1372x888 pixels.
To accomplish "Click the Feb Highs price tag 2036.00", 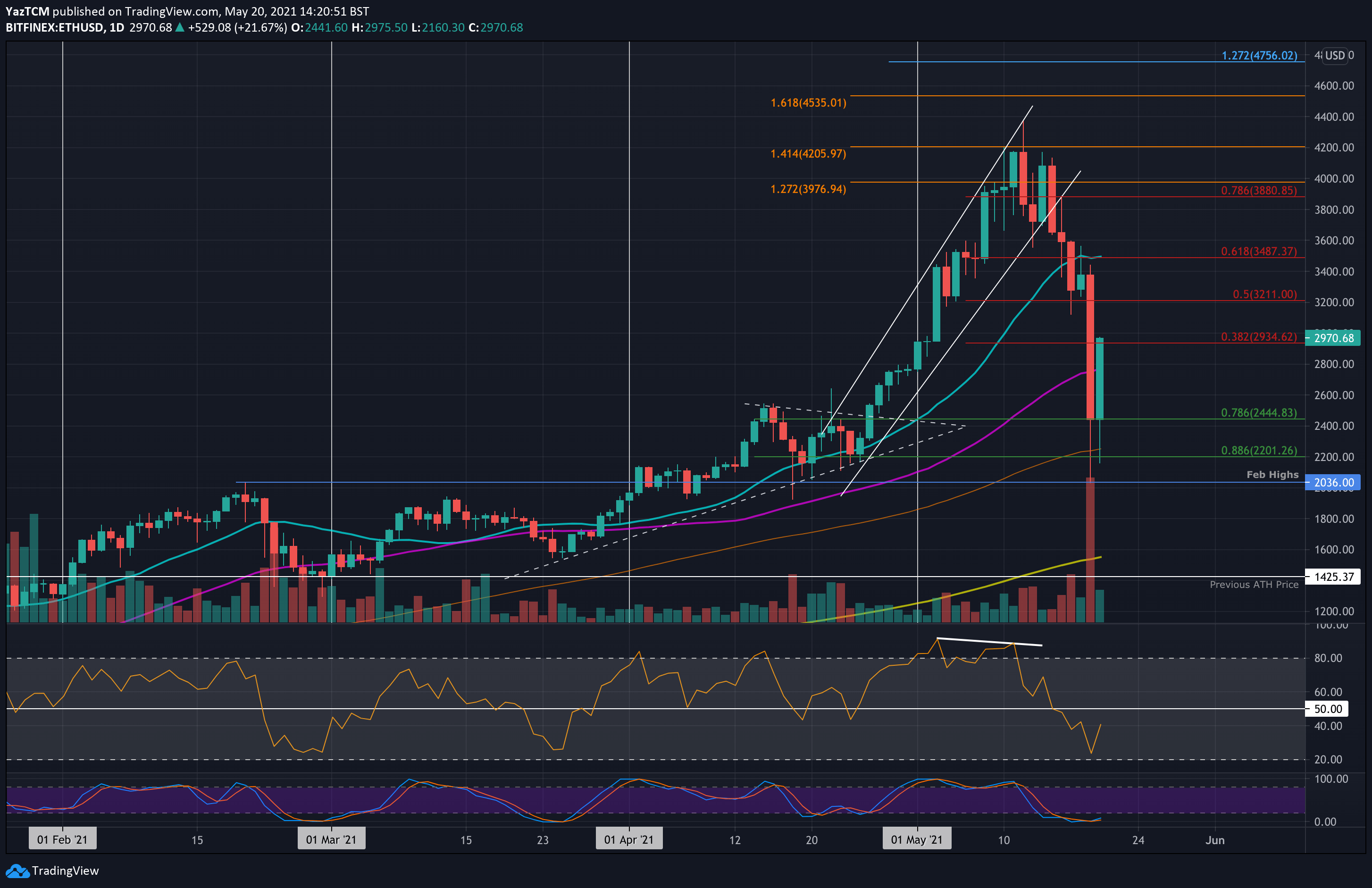I will (1333, 482).
